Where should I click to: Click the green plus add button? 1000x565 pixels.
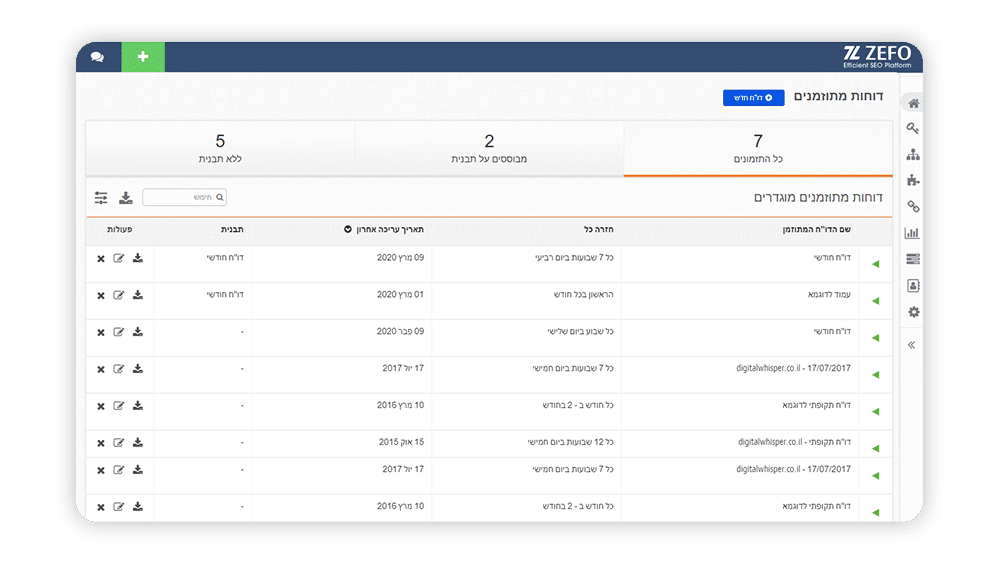click(x=143, y=57)
